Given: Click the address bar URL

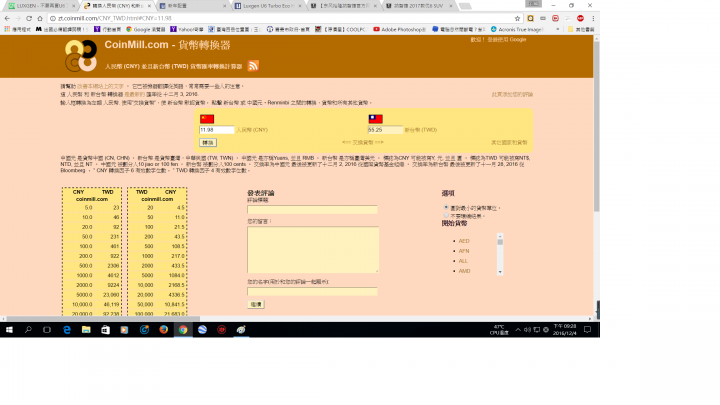Looking at the screenshot, I should point(115,18).
